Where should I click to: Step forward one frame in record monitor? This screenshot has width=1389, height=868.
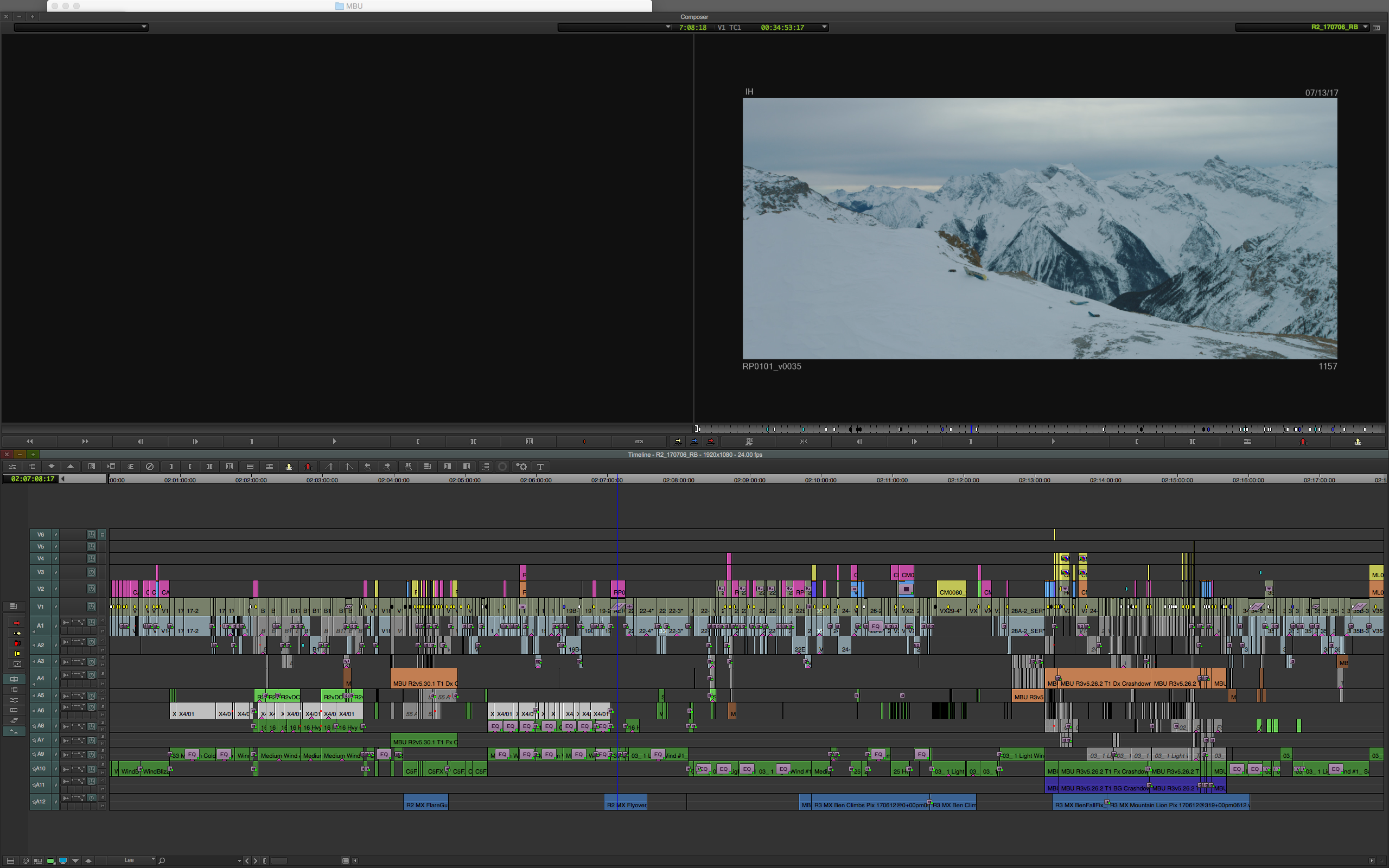(x=914, y=442)
